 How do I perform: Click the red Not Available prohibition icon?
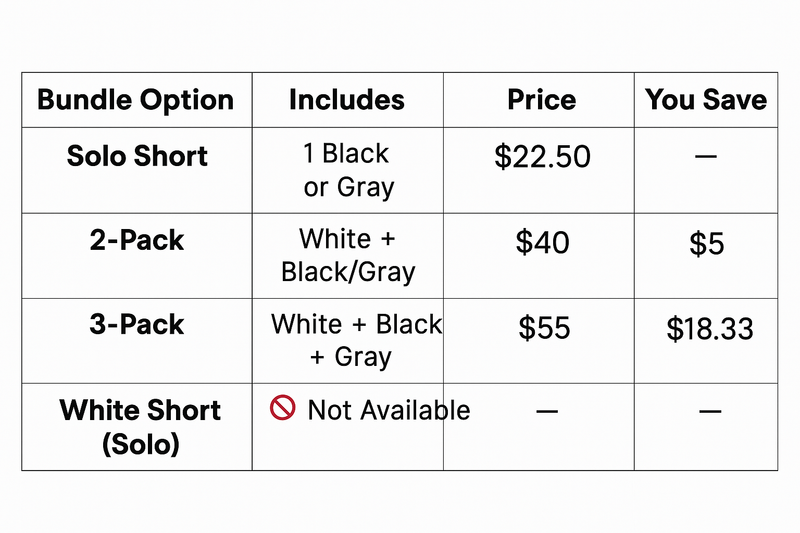[x=283, y=408]
